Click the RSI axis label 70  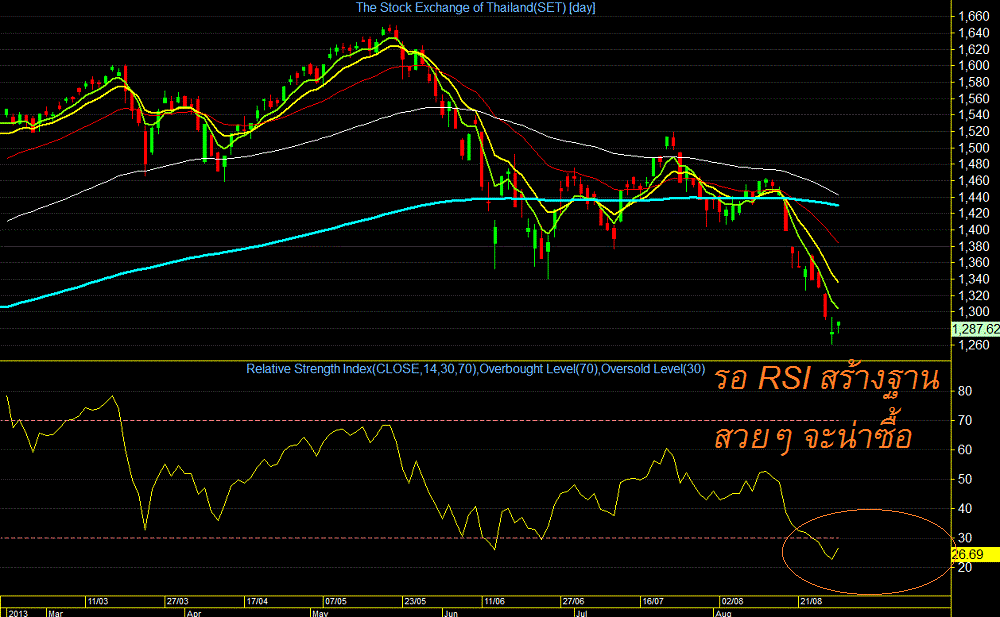pos(965,420)
